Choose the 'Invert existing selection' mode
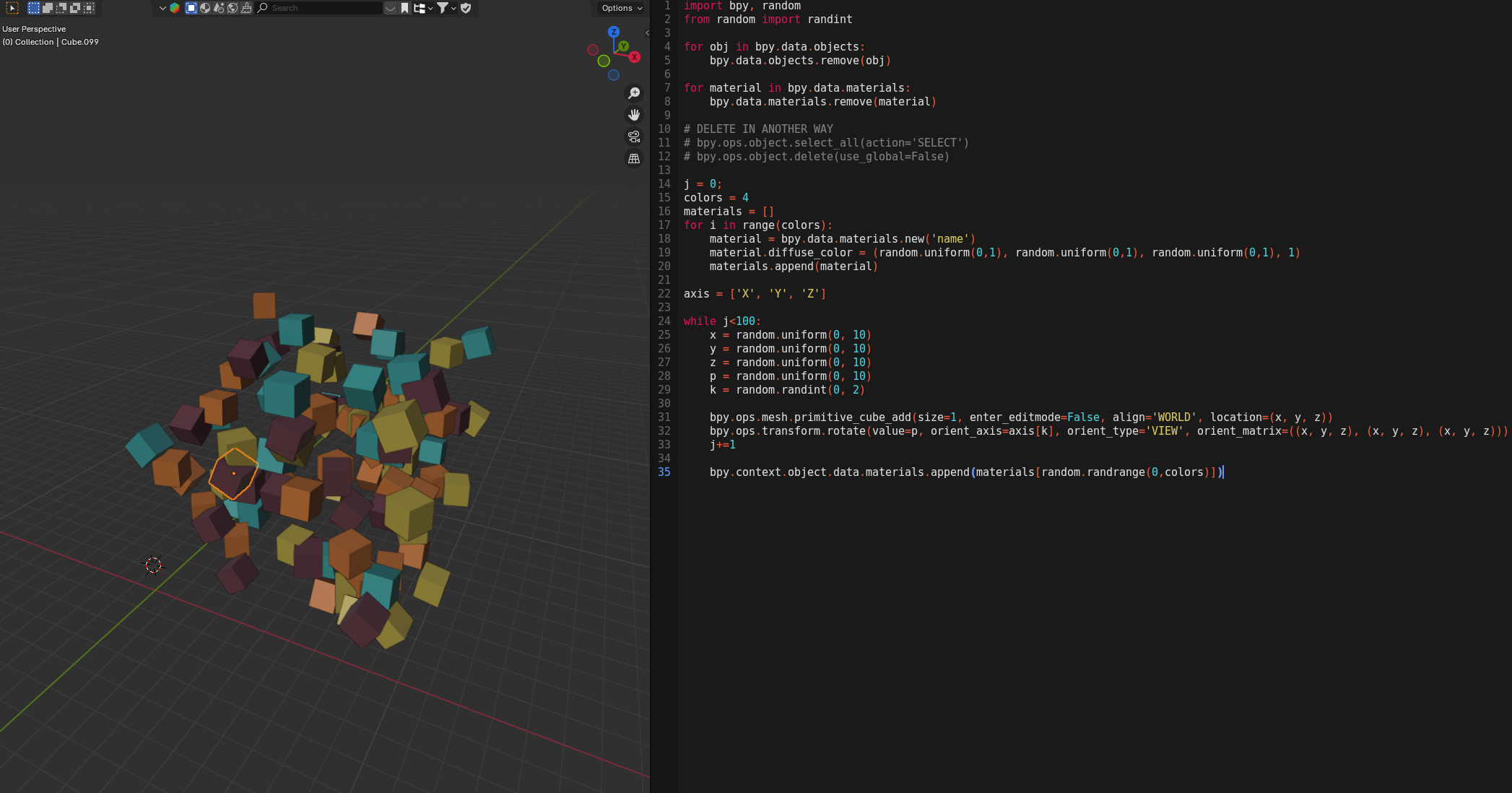Screen dimensions: 1512x793 75,8
